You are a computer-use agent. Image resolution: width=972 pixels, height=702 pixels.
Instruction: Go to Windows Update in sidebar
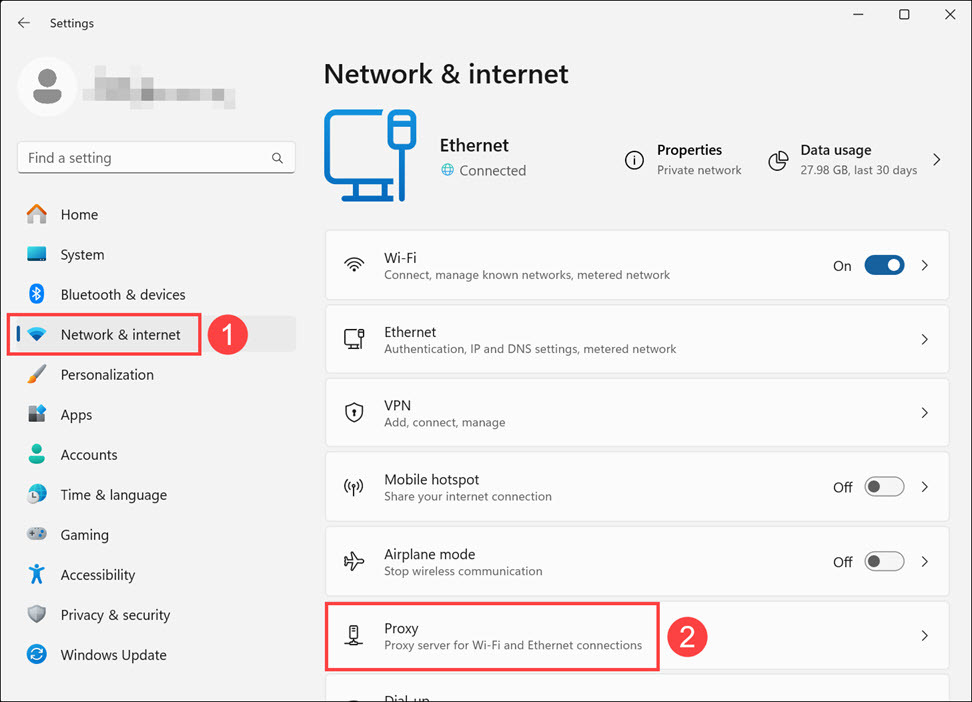click(x=113, y=655)
